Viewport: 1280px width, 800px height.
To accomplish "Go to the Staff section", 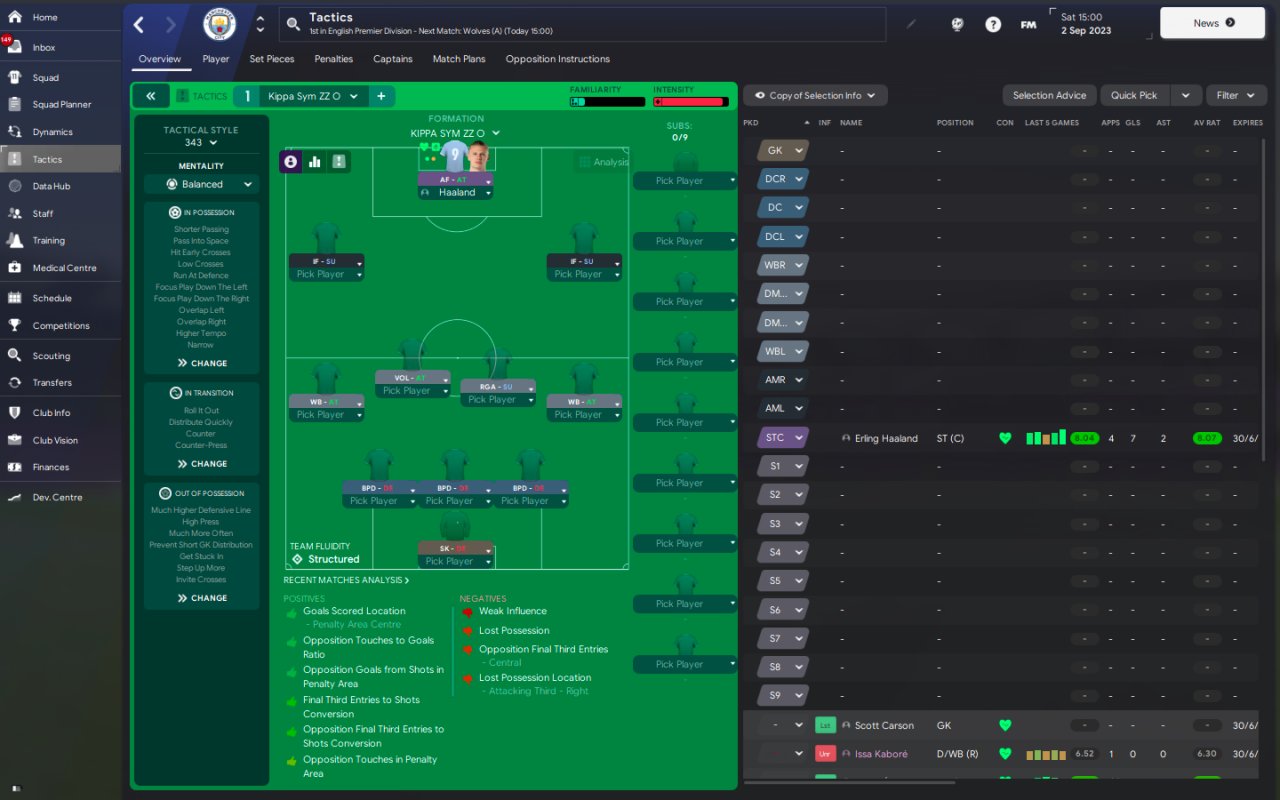I will (x=43, y=213).
